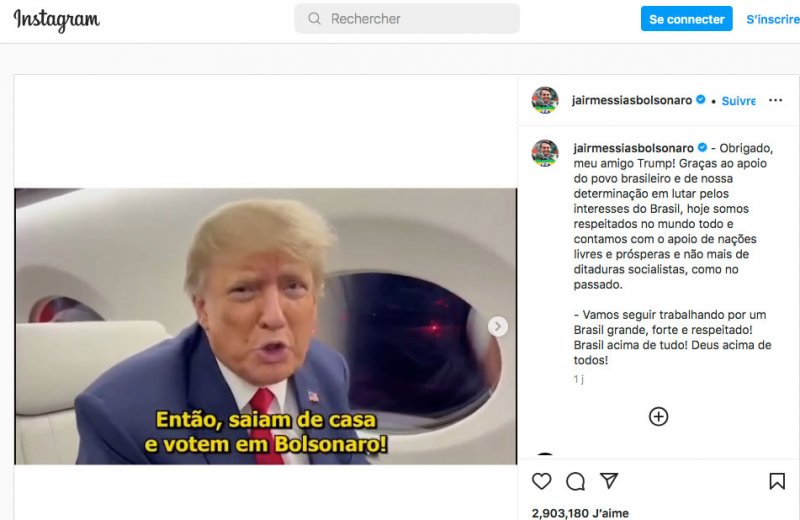Open the three-dot more options menu
800x520 pixels.
pos(775,100)
